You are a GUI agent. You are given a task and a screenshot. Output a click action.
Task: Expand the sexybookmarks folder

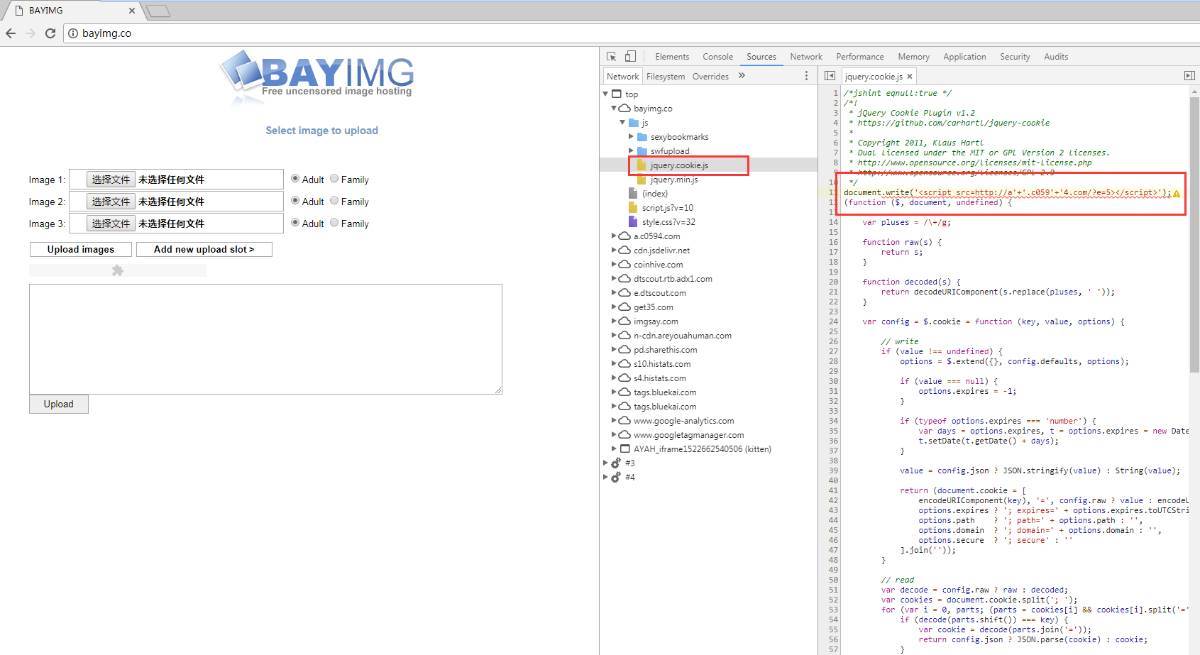pyautogui.click(x=631, y=136)
